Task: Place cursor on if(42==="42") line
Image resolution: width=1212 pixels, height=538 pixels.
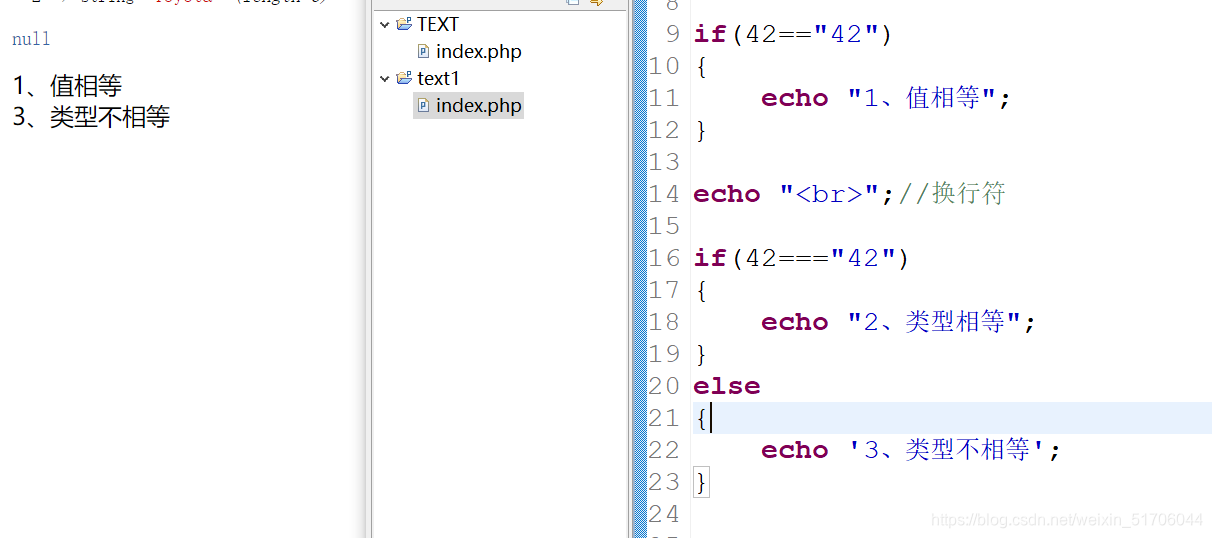Action: click(802, 258)
